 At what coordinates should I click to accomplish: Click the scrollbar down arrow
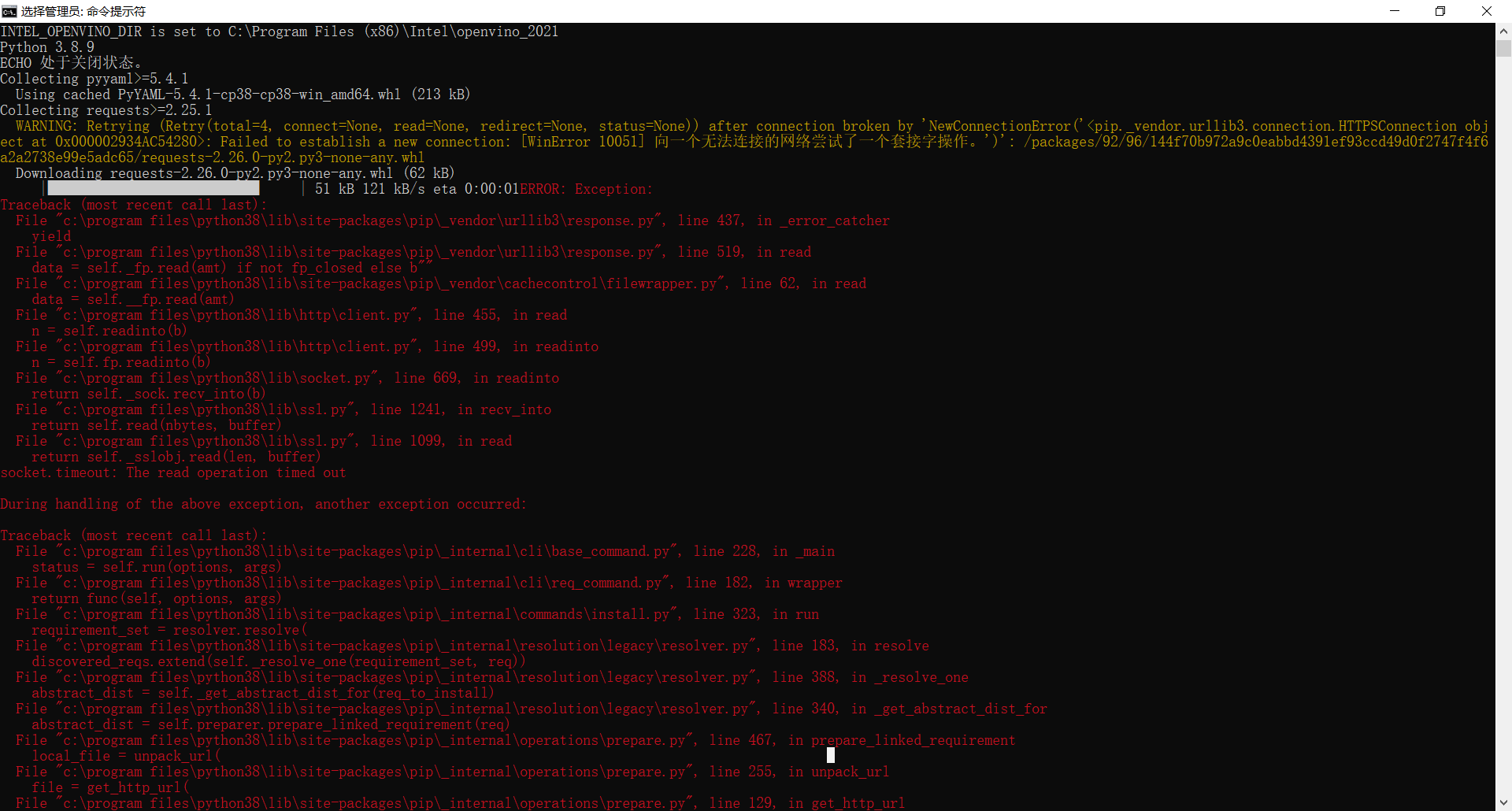1503,803
